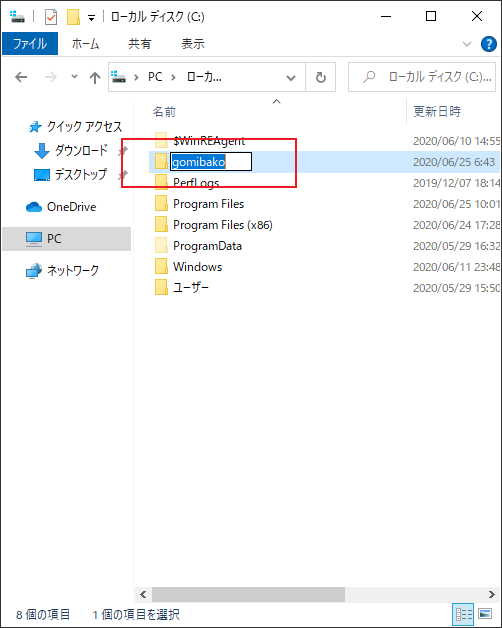Click the search box for ローカル ディスク (C:)
This screenshot has width=502, height=628.
[x=422, y=77]
